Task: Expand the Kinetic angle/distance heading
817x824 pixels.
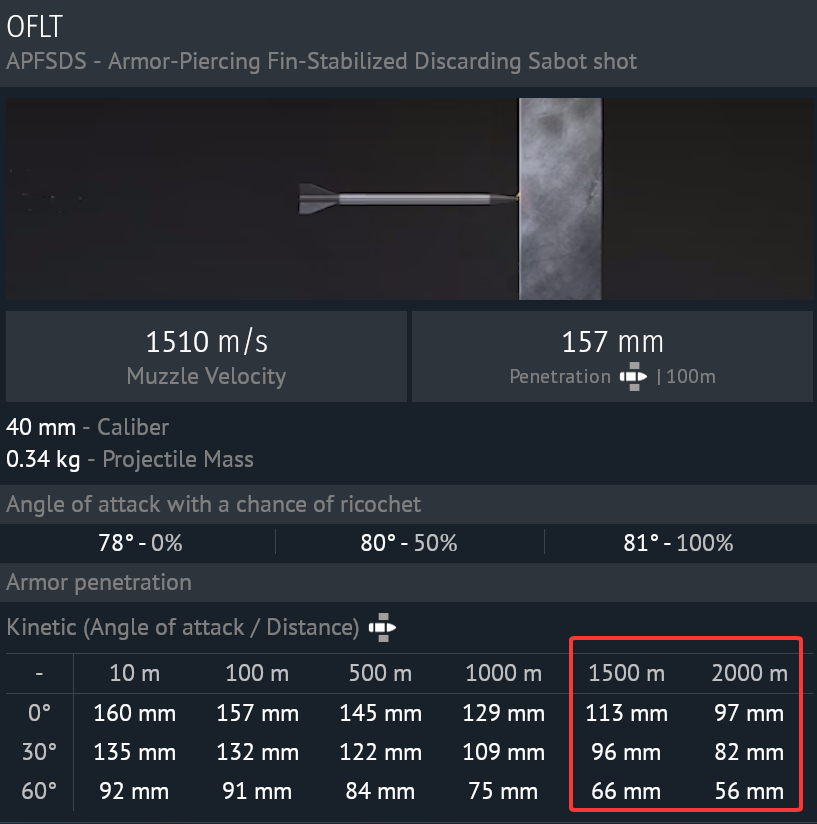Action: 183,627
